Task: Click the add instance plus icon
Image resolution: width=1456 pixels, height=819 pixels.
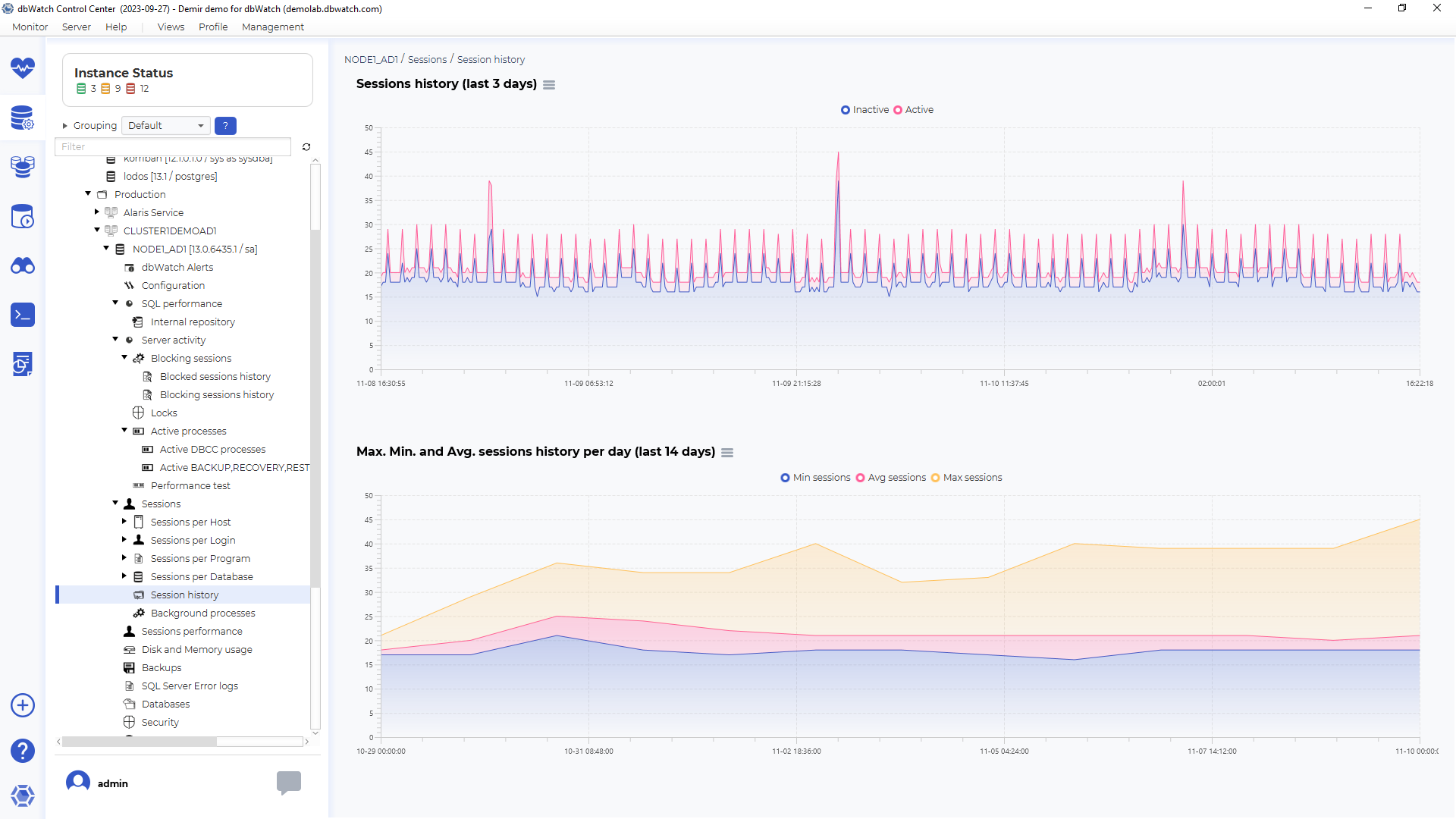Action: [23, 705]
